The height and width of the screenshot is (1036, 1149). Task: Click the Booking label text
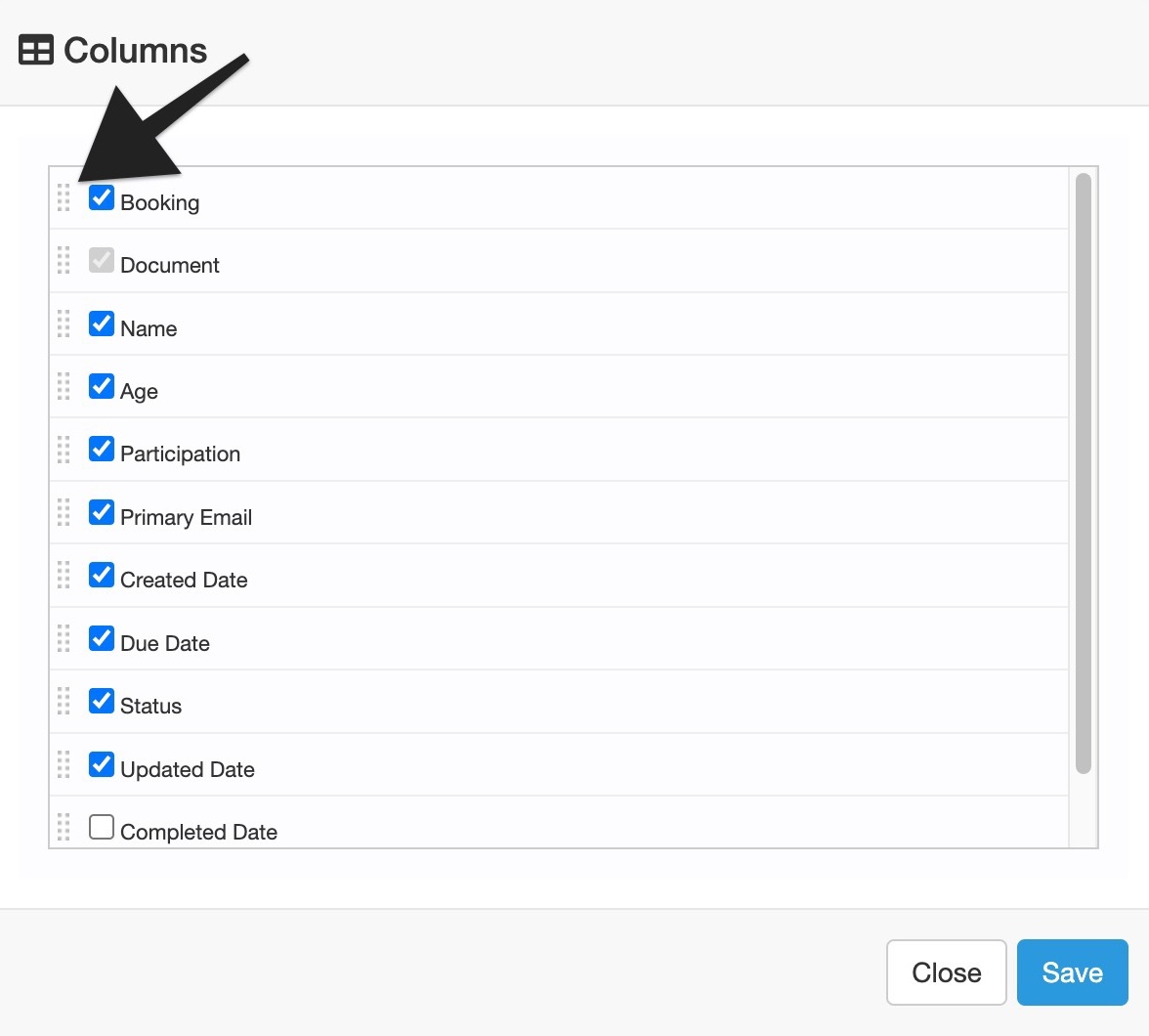tap(160, 203)
